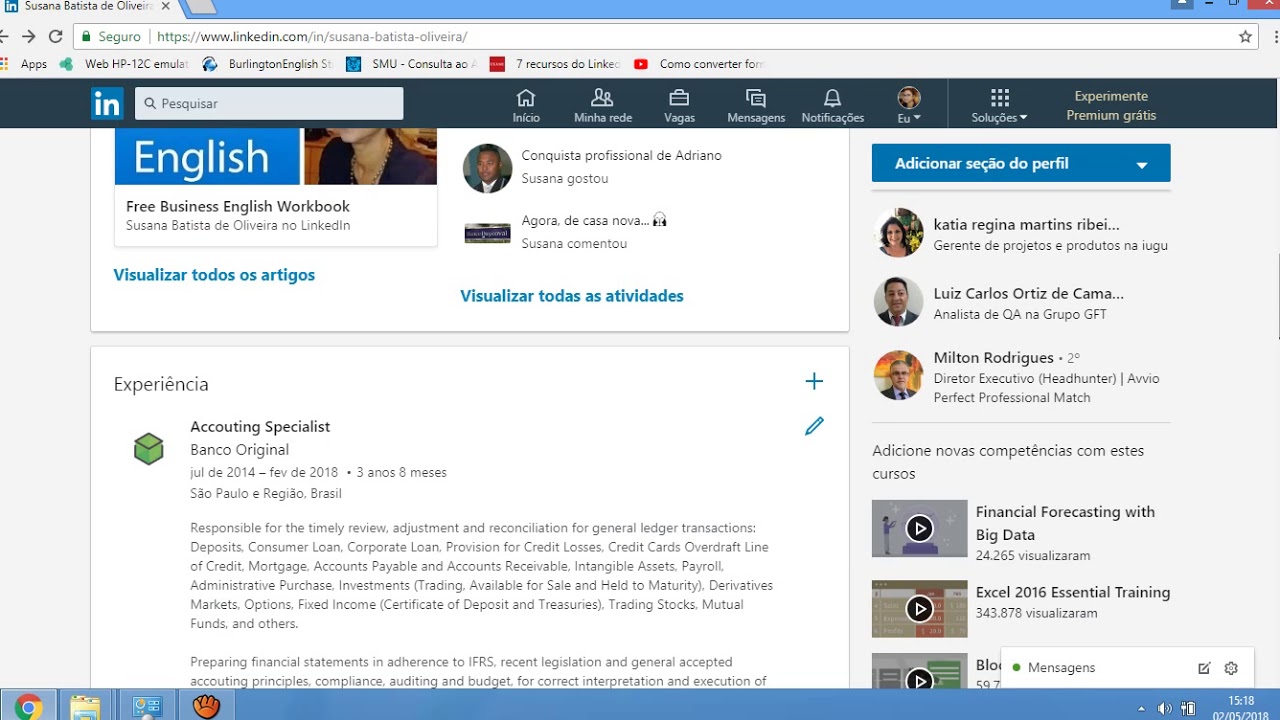Open the Minha rede network icon

[x=603, y=105]
